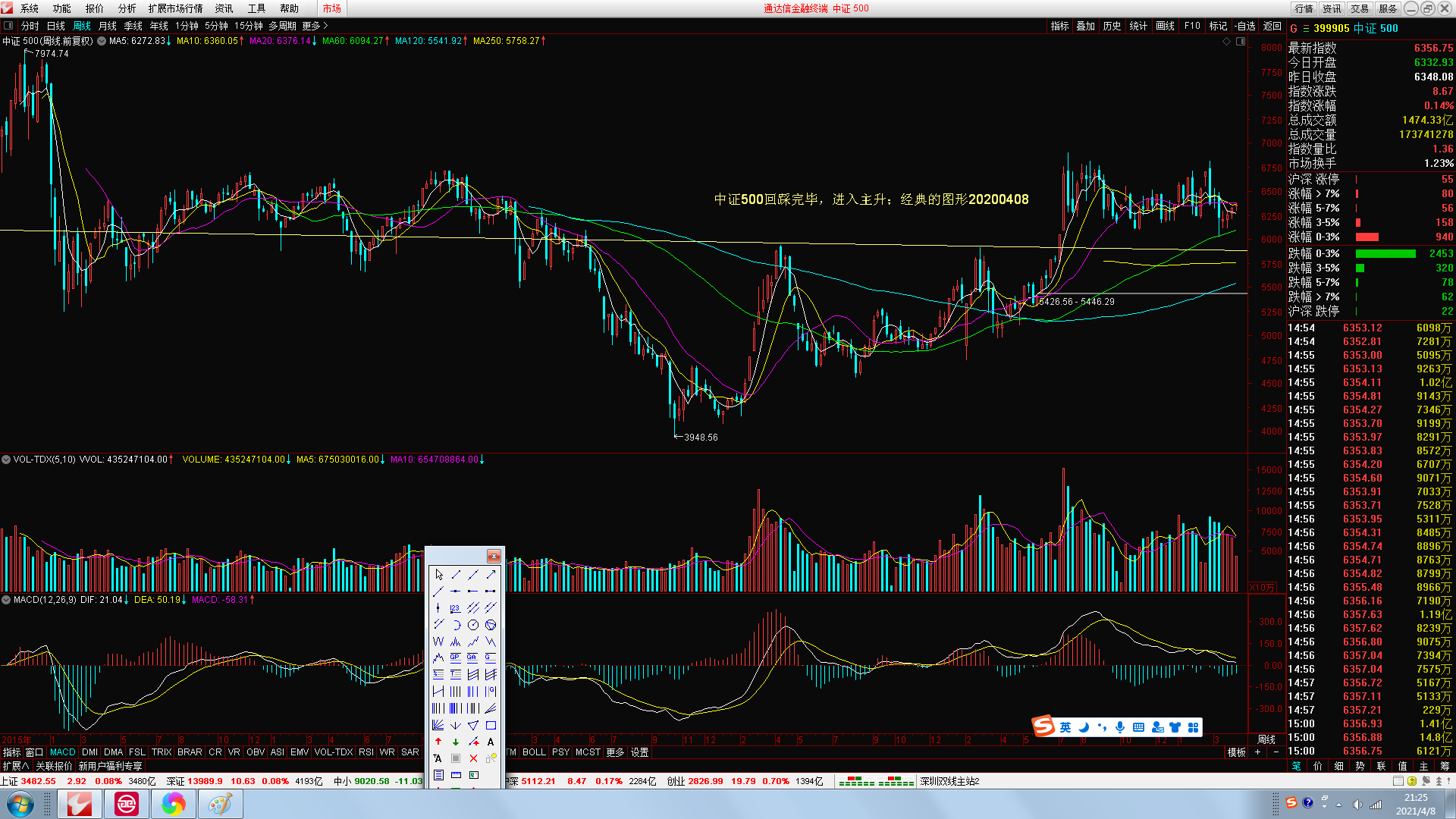
Task: Open the Sogou input method S icon
Action: coord(1044,726)
